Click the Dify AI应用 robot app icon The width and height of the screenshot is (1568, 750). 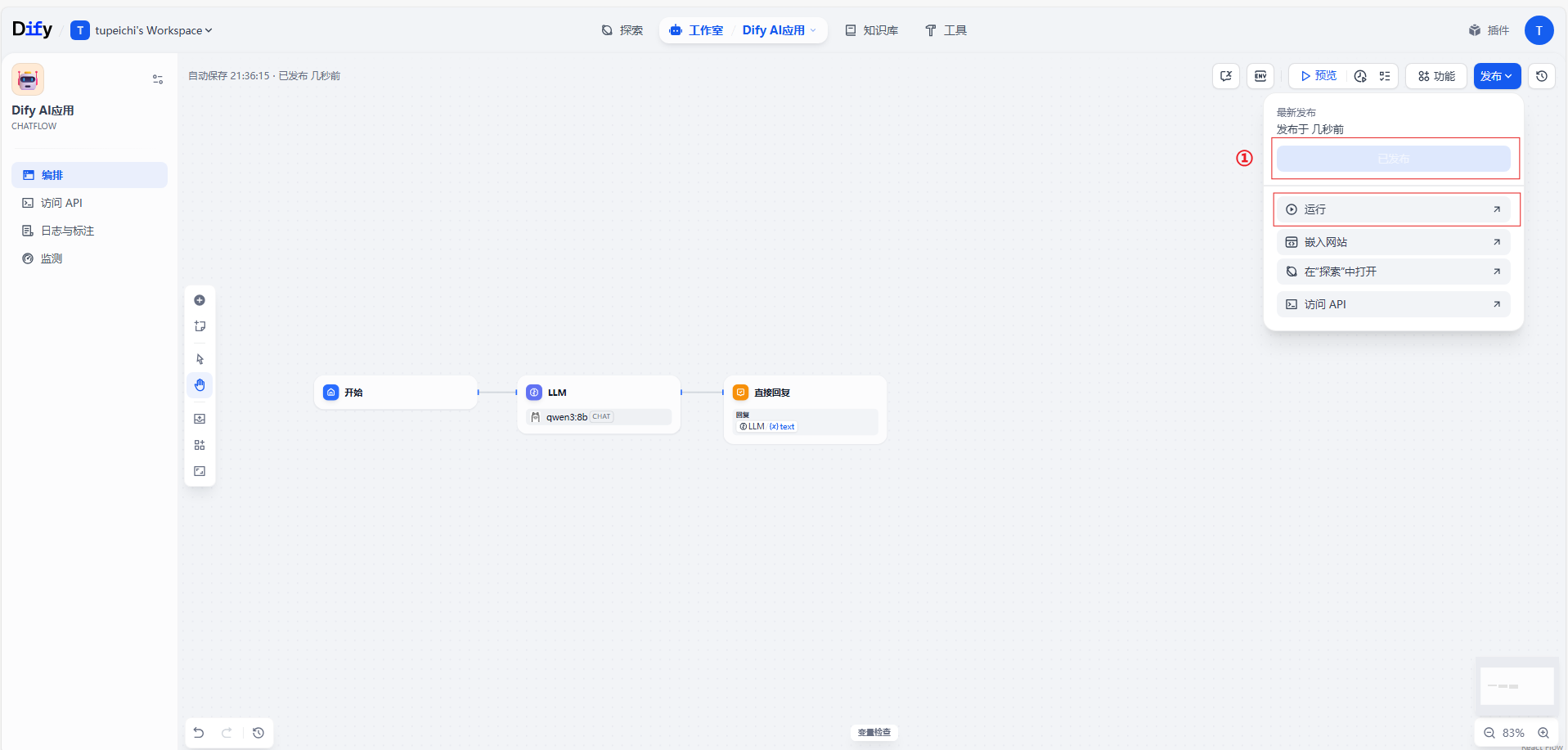point(28,79)
